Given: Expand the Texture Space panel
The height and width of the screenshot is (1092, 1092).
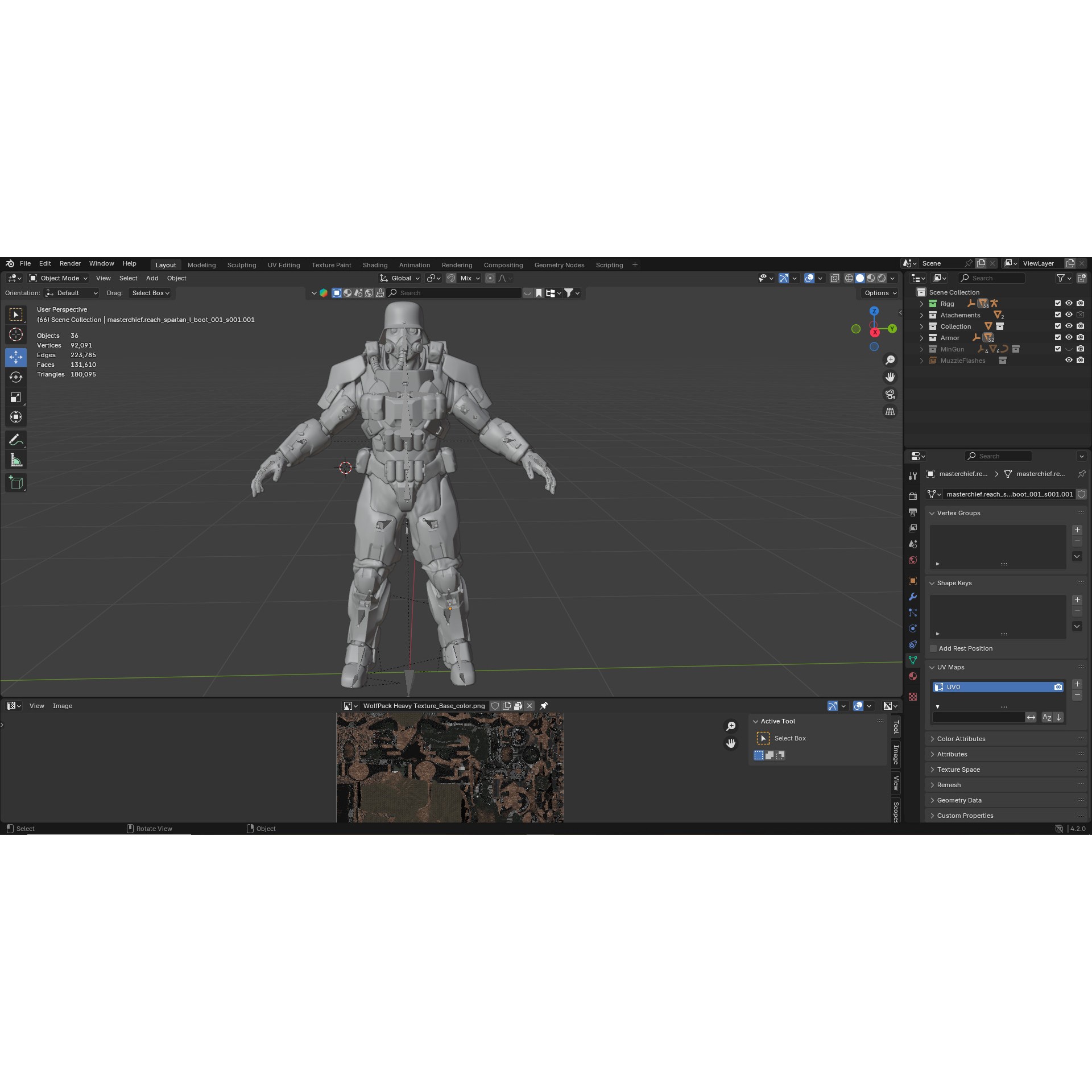Looking at the screenshot, I should click(958, 770).
